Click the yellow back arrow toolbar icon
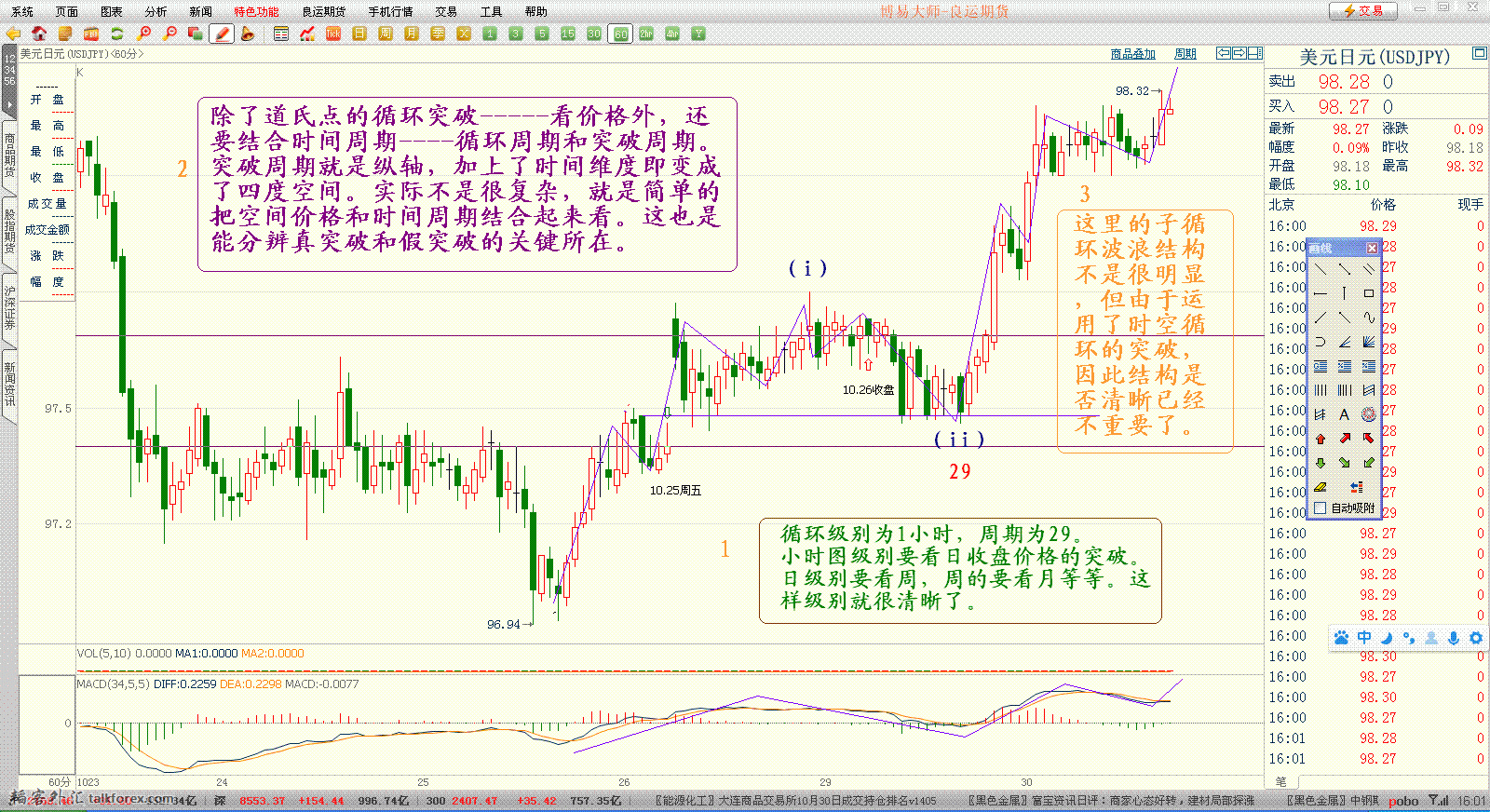 (x=13, y=34)
